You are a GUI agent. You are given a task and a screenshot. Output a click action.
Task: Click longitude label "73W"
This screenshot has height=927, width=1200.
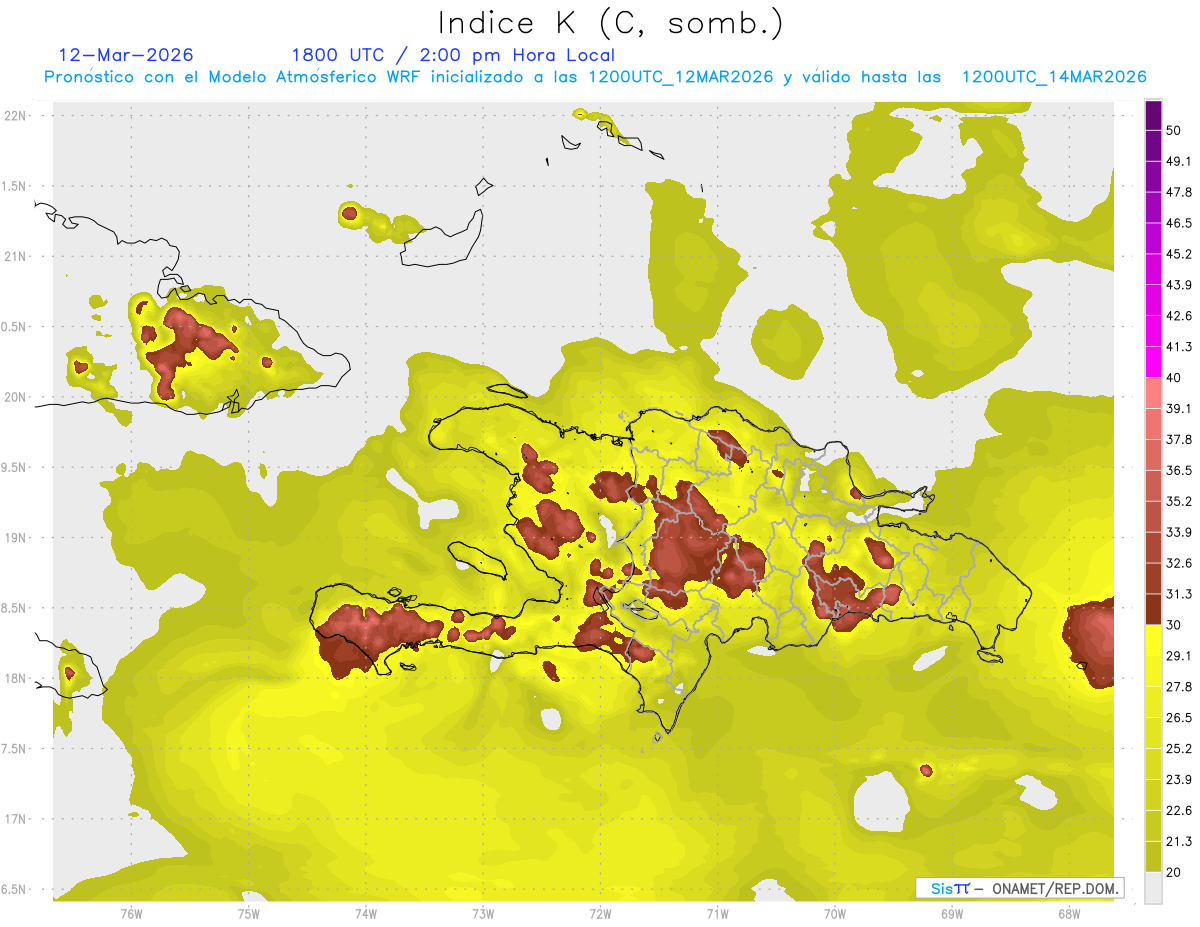point(483,914)
